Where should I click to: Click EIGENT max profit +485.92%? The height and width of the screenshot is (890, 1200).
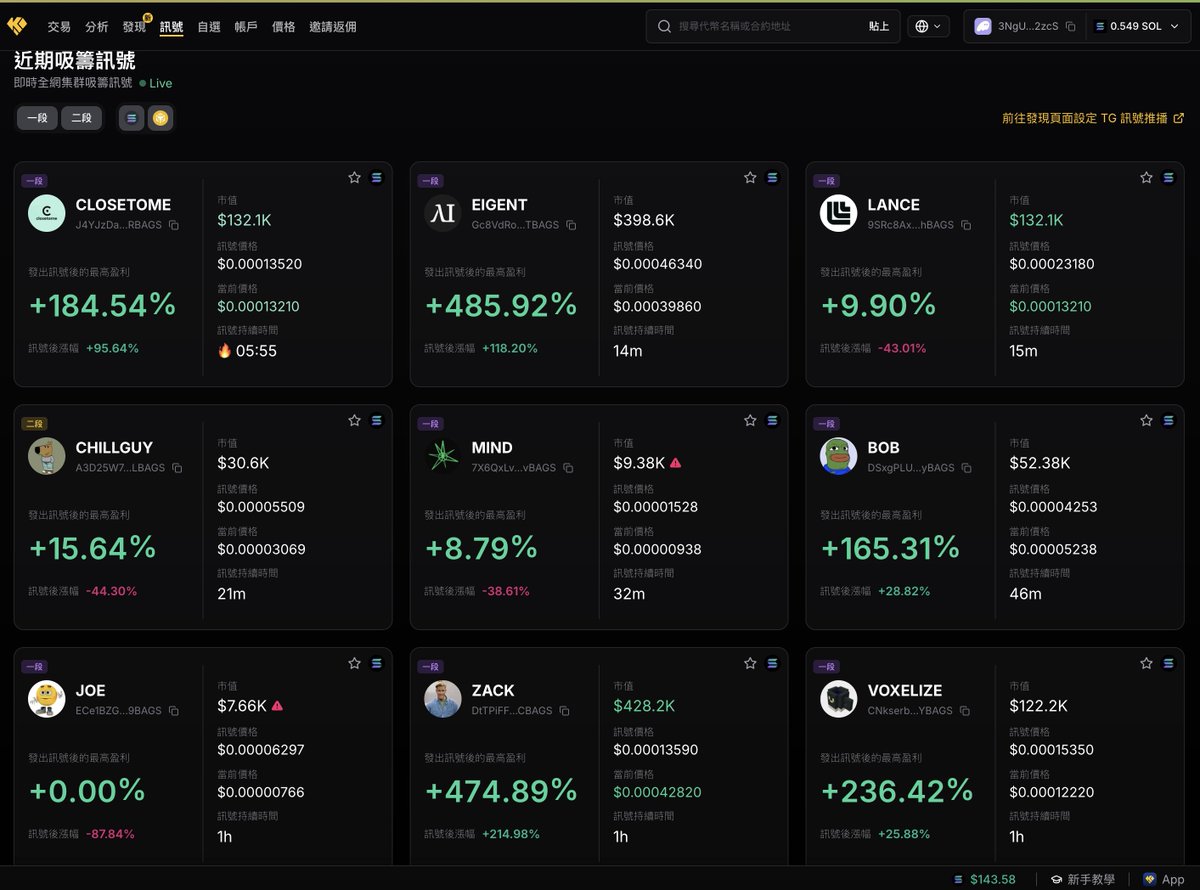[x=501, y=305]
